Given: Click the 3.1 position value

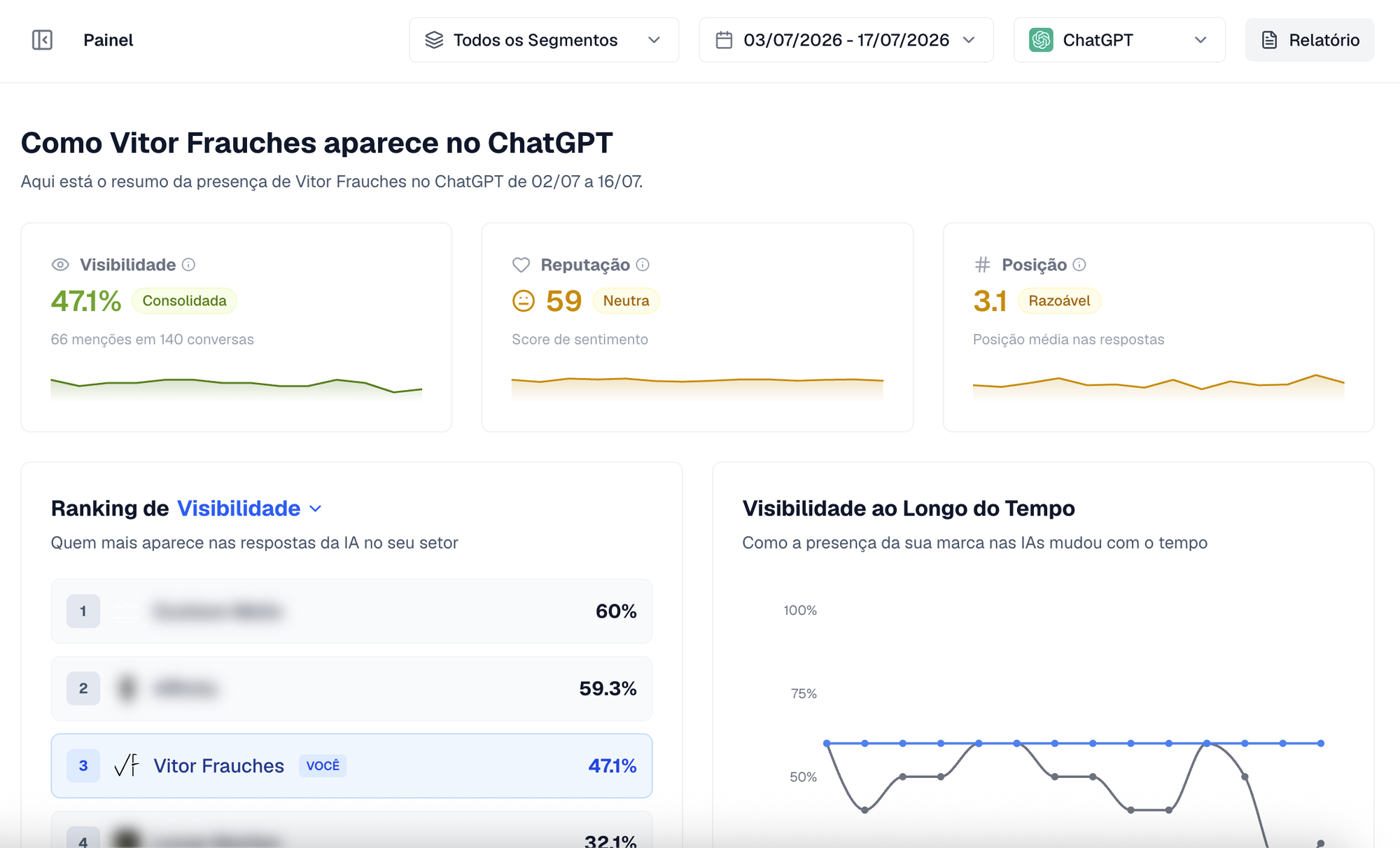Looking at the screenshot, I should 990,301.
